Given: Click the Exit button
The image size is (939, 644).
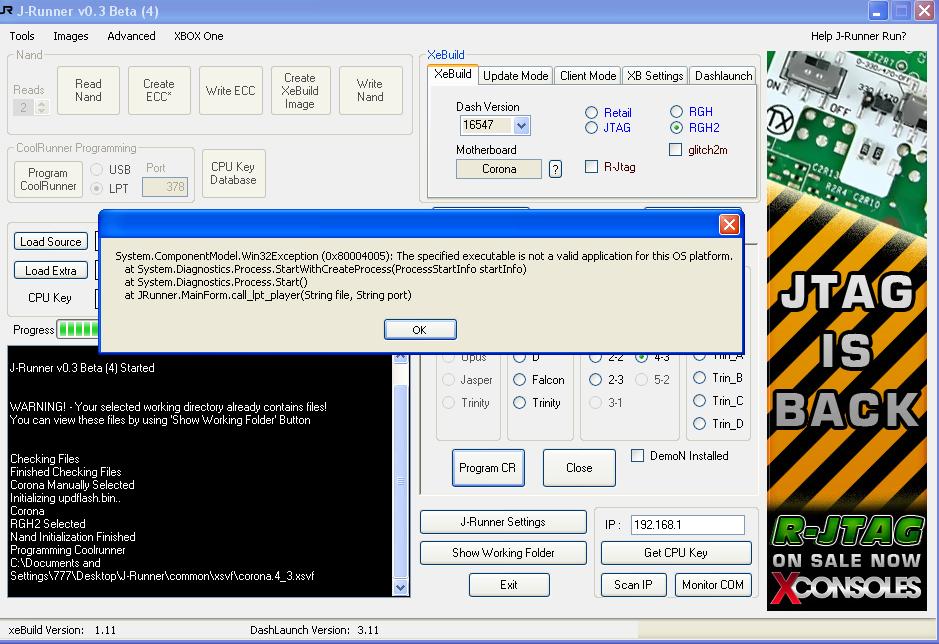Looking at the screenshot, I should coord(509,585).
